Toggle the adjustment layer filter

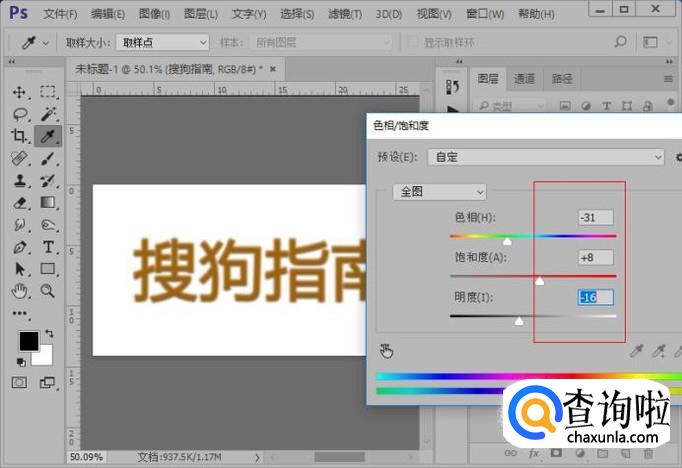586,106
